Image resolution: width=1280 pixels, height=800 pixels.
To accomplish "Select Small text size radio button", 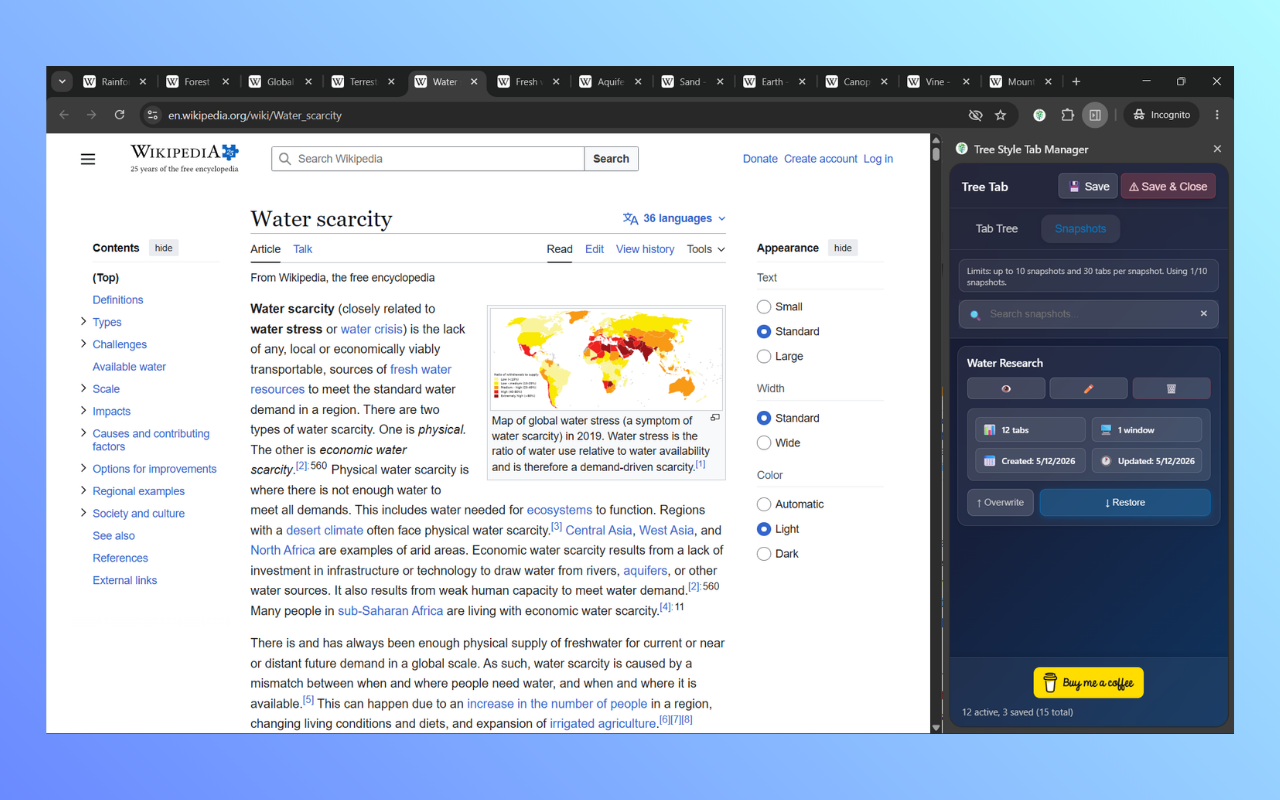I will pos(764,307).
